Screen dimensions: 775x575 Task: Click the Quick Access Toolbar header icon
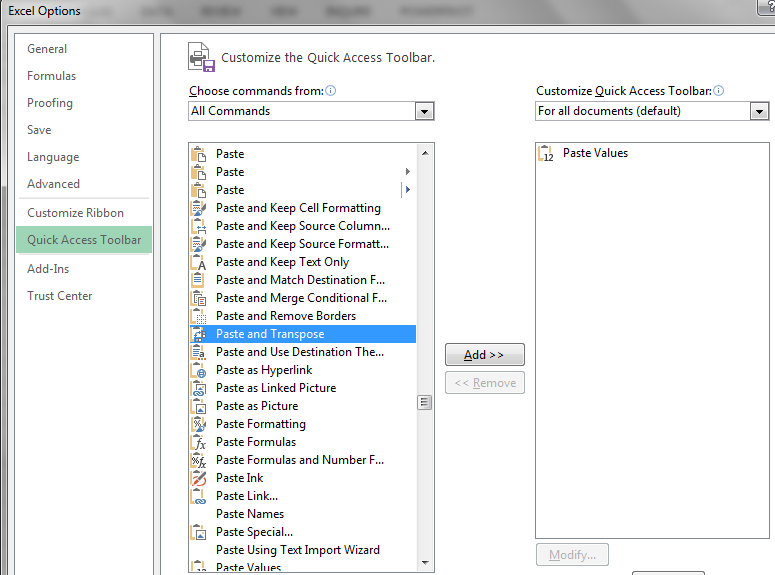[201, 57]
